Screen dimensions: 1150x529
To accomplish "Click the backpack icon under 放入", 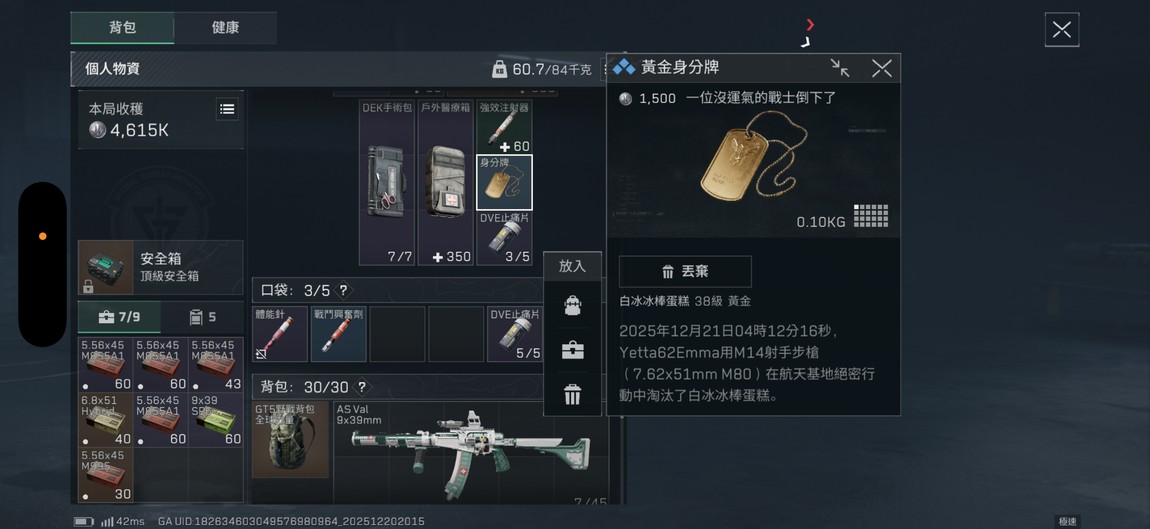I will click(572, 306).
